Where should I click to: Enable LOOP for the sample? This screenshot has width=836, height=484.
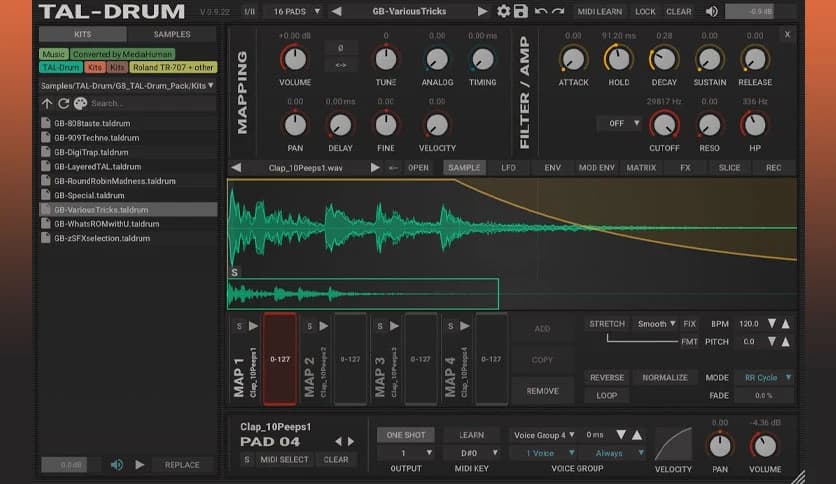click(607, 396)
